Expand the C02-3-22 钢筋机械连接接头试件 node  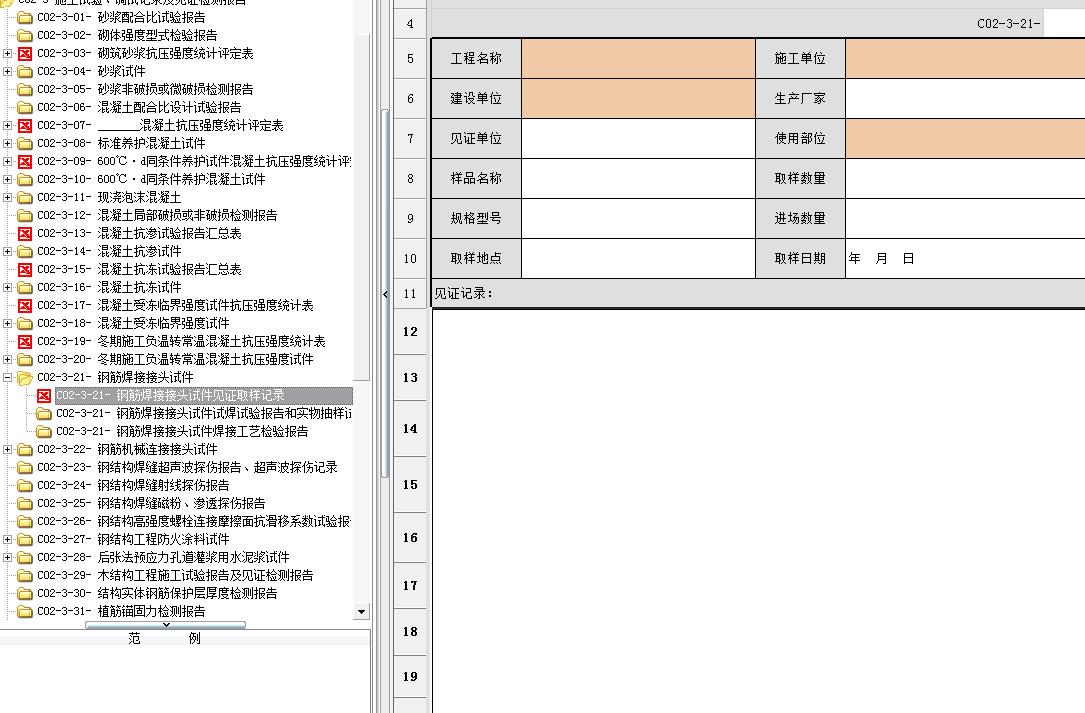[8, 449]
